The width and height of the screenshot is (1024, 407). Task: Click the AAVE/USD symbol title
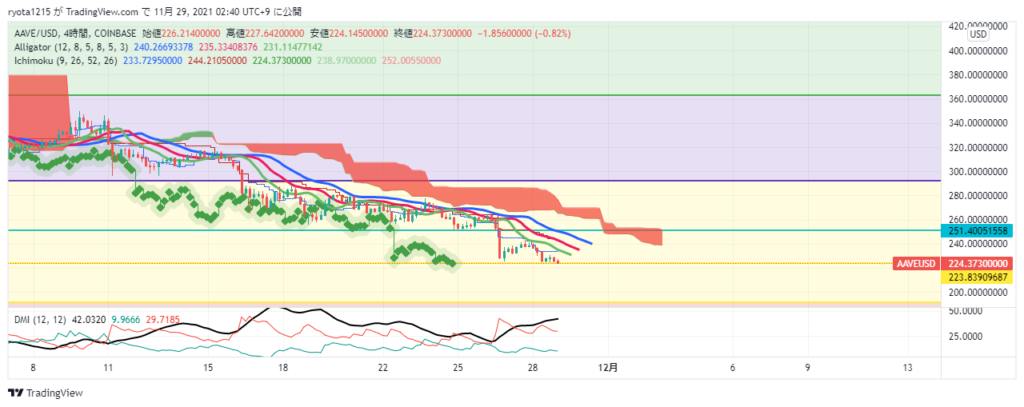coord(40,31)
